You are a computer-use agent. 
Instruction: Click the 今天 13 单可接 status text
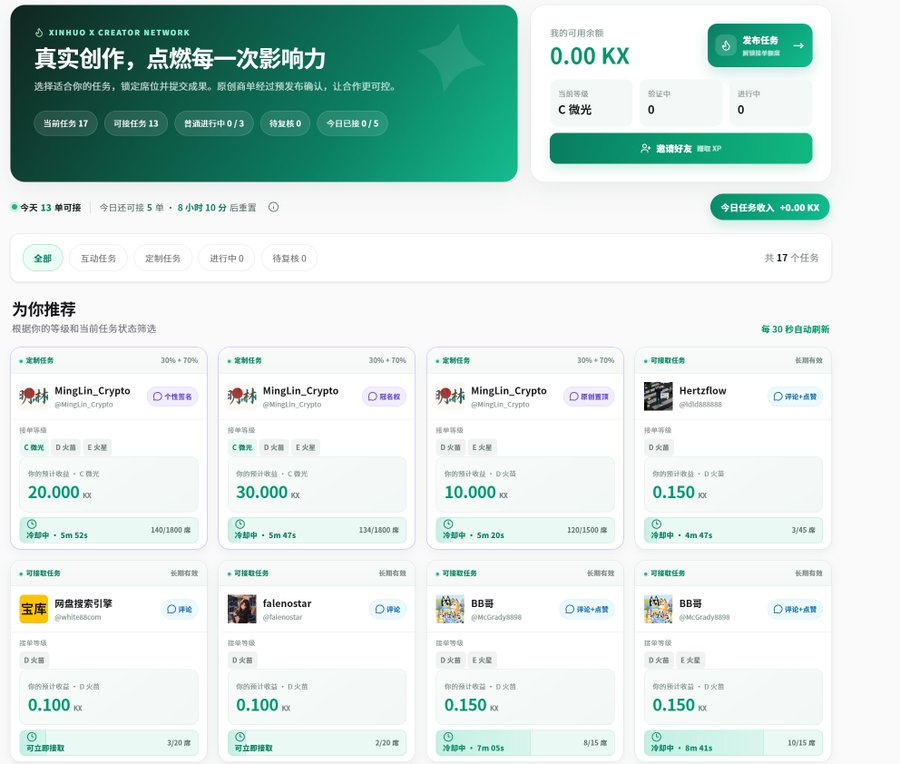[51, 207]
